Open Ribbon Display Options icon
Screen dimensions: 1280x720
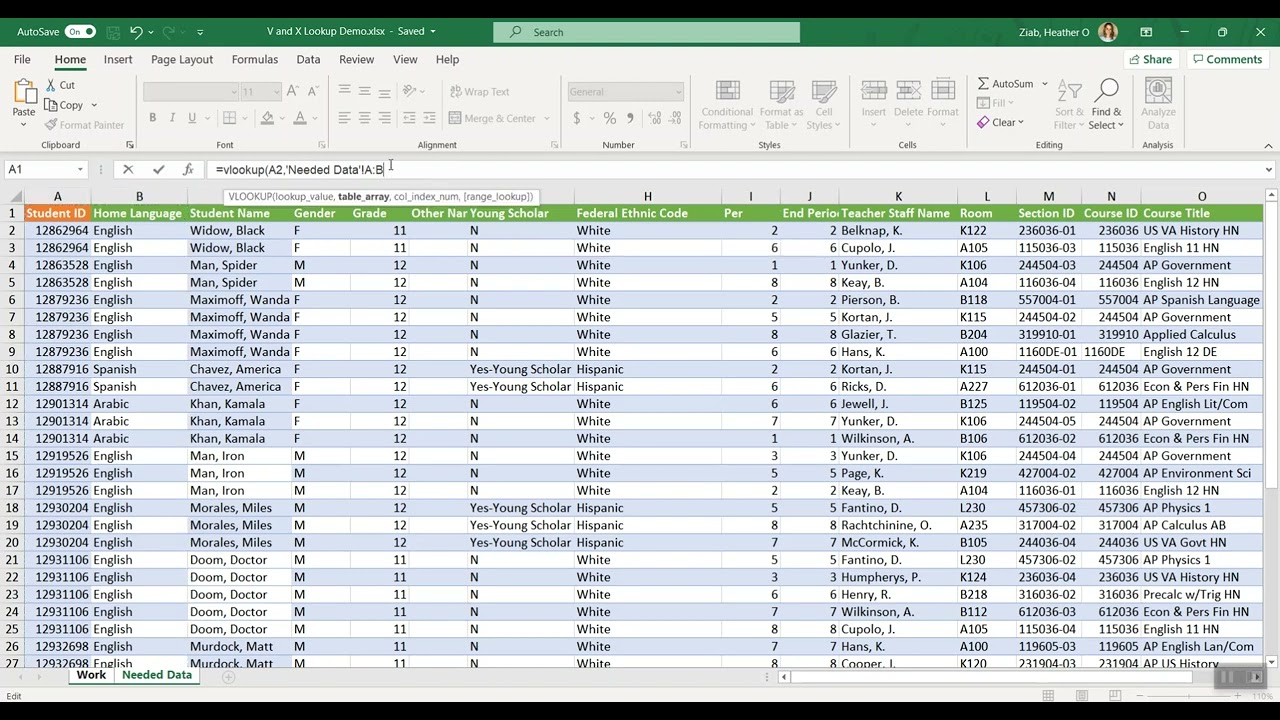click(1146, 32)
